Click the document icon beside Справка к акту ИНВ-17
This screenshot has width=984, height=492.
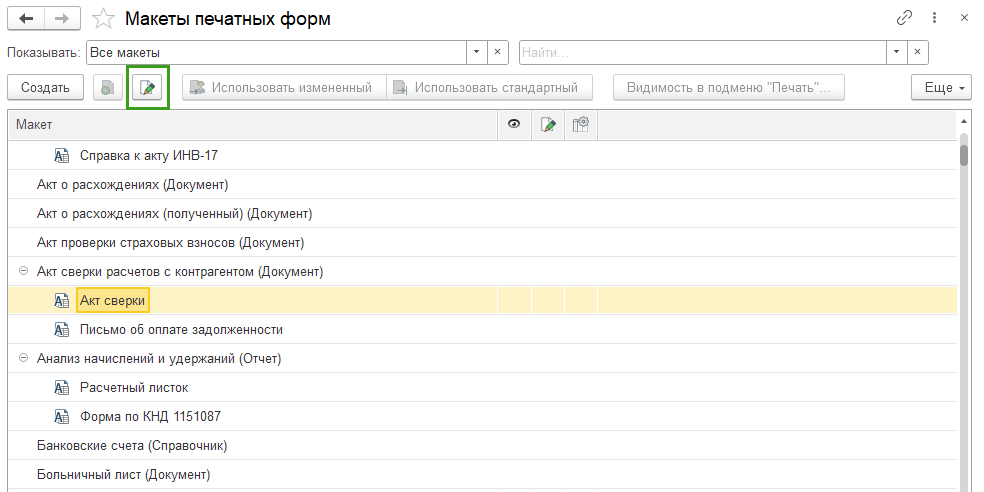tap(62, 156)
